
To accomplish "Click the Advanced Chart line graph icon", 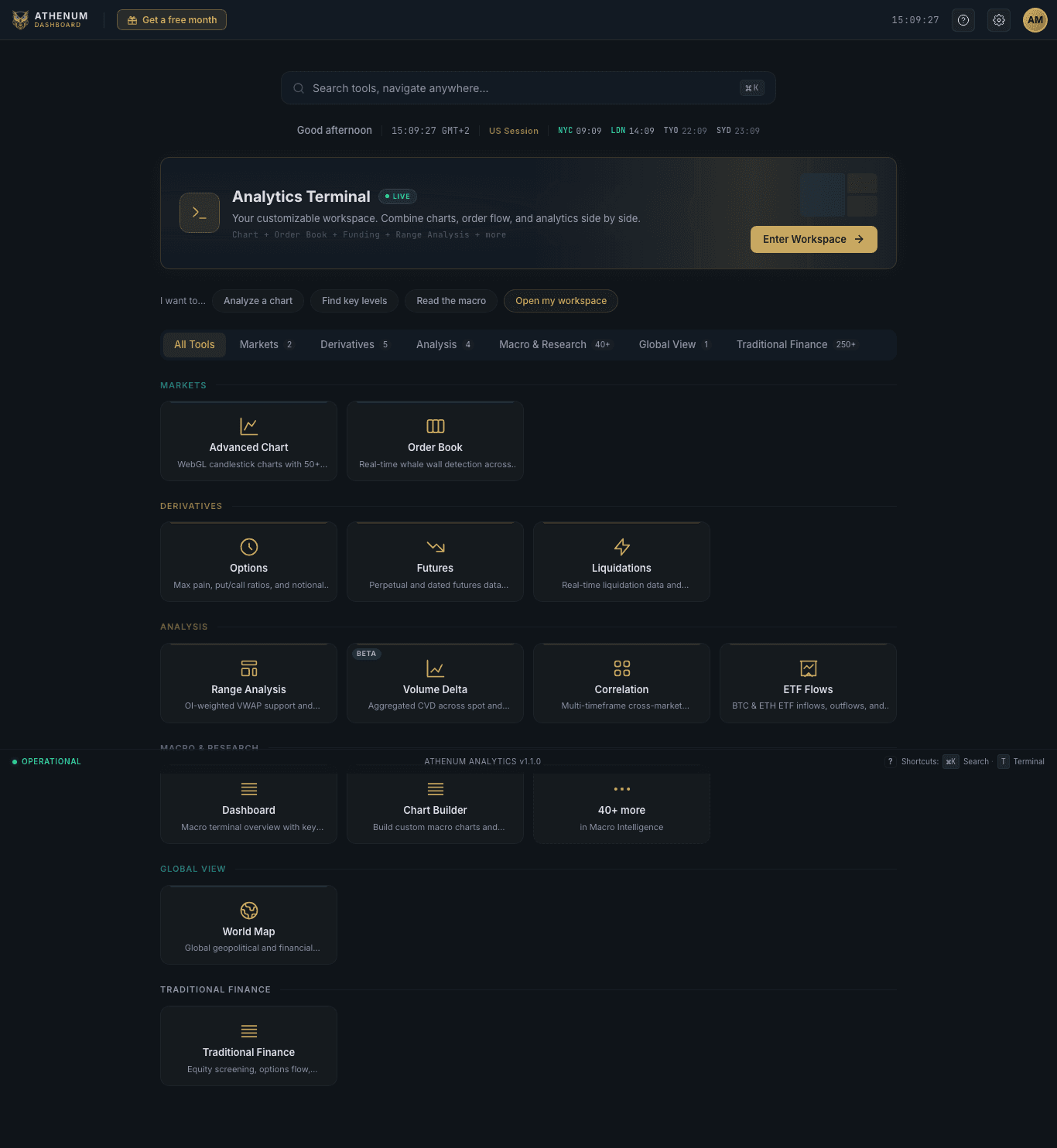I will point(249,426).
